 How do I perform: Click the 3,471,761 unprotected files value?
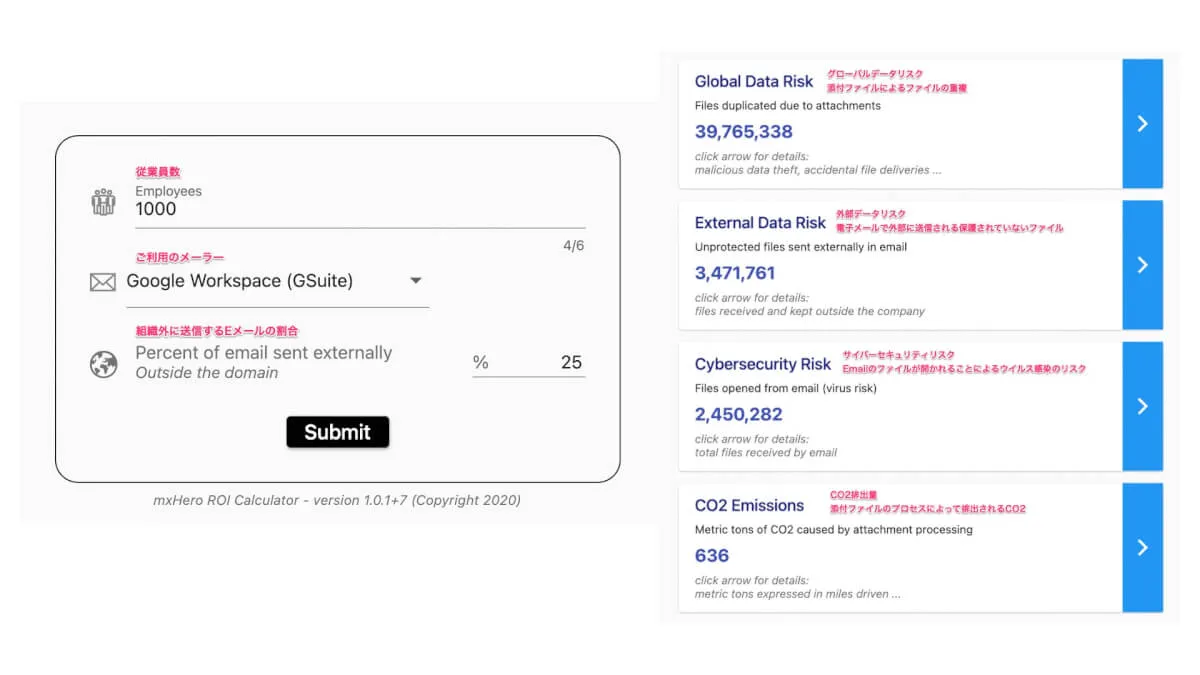[735, 272]
